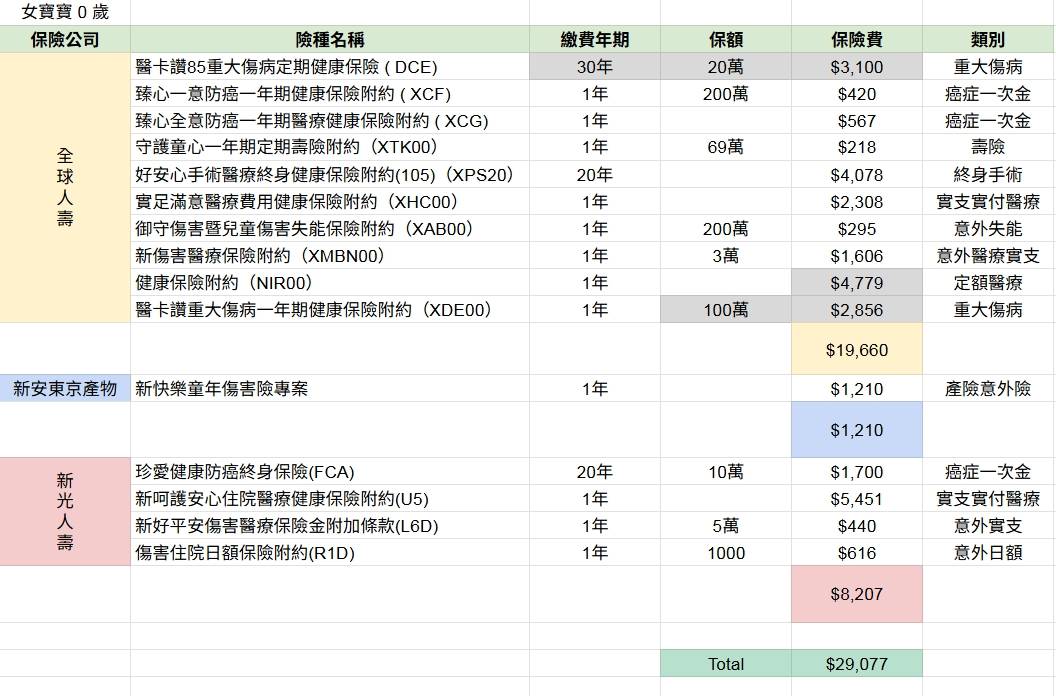This screenshot has width=1056, height=696.
Task: Click the 全球人壽 merged company cell
Action: [x=65, y=188]
